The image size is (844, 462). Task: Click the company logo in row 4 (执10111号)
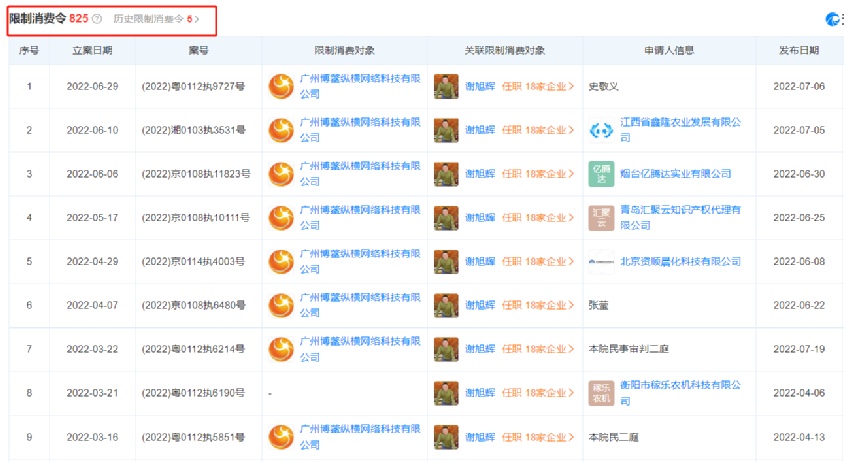(281, 218)
